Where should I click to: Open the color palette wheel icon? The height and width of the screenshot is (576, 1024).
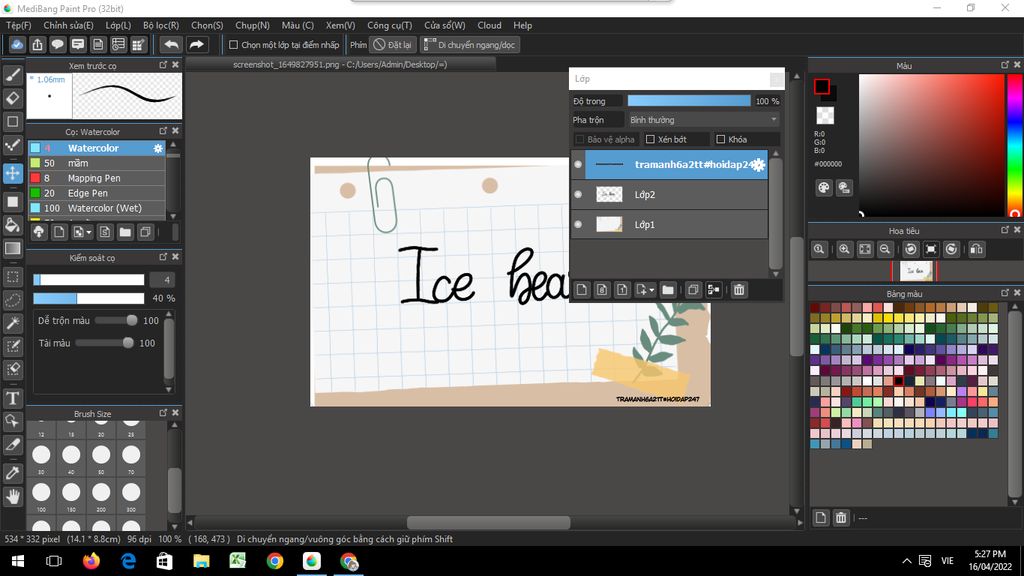824,188
